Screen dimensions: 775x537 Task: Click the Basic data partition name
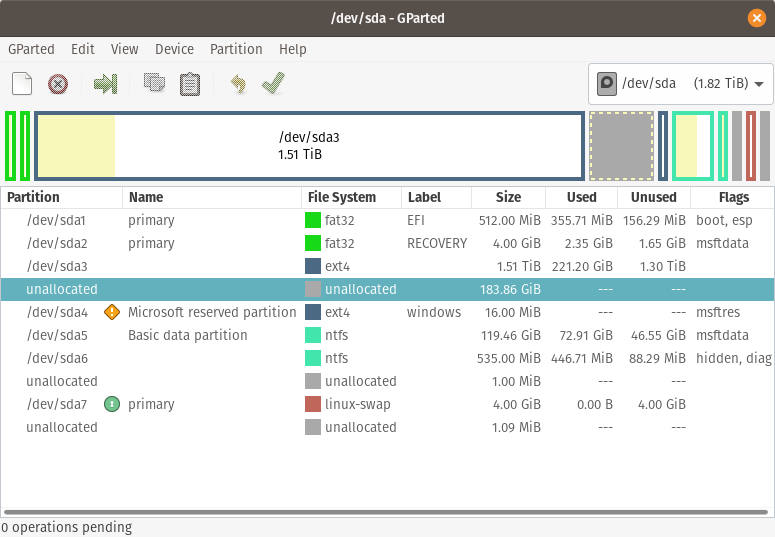point(187,335)
